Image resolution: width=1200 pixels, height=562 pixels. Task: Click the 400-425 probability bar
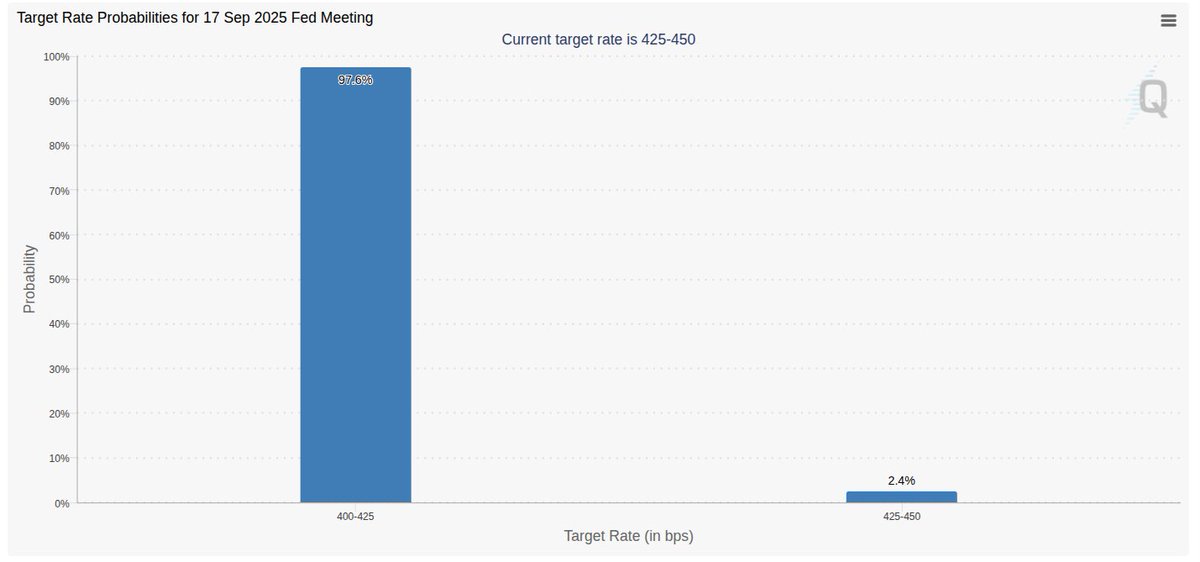[356, 285]
